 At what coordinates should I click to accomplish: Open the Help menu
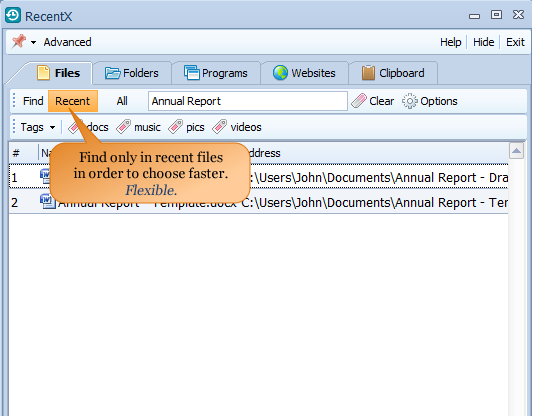pyautogui.click(x=451, y=42)
